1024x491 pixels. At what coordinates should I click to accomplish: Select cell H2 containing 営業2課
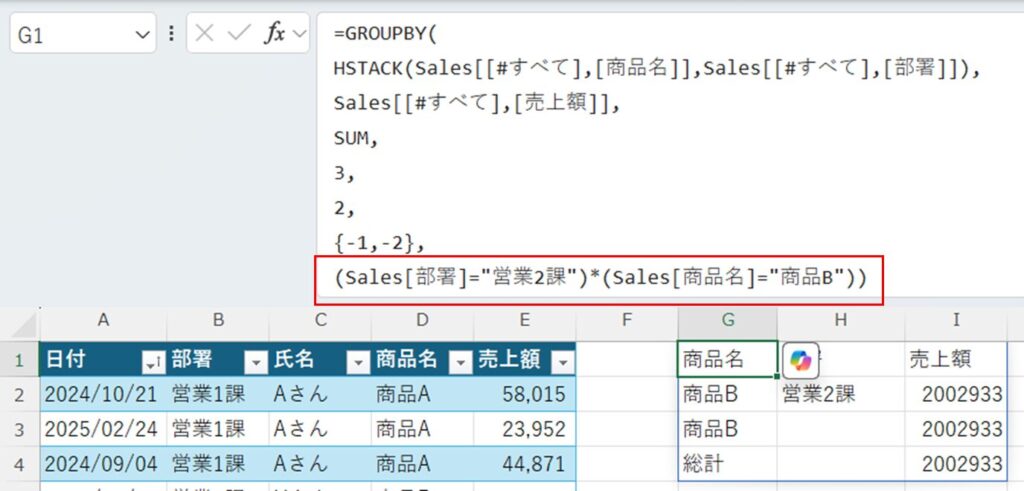click(841, 394)
